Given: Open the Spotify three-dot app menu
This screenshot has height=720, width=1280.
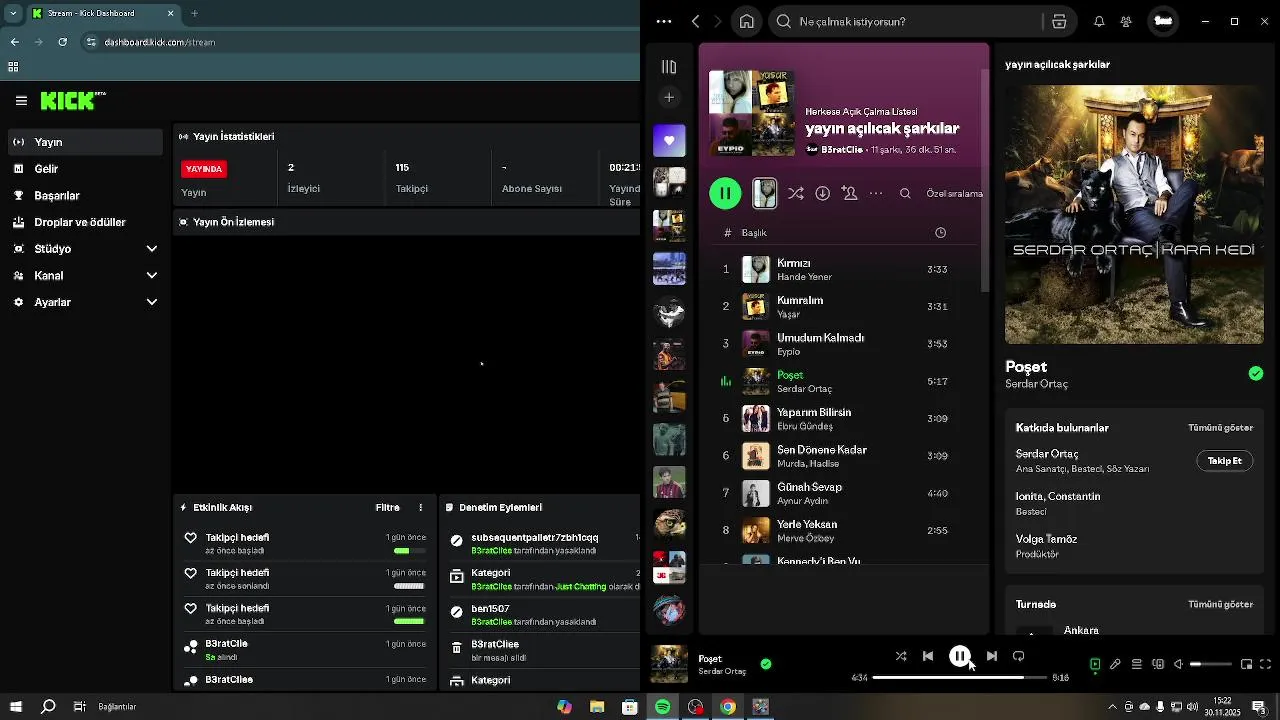Looking at the screenshot, I should pyautogui.click(x=664, y=21).
